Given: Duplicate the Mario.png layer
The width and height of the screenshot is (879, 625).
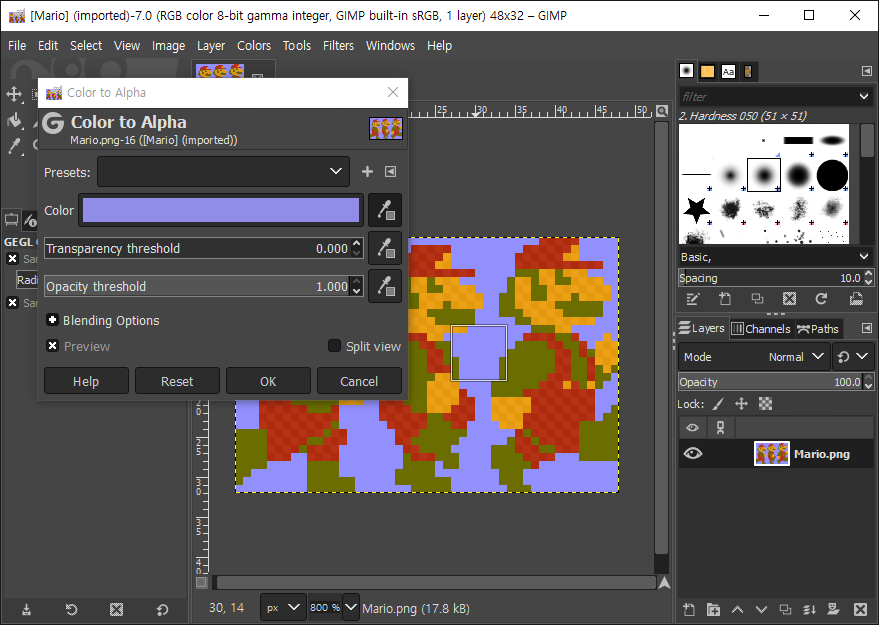Looking at the screenshot, I should [x=785, y=609].
